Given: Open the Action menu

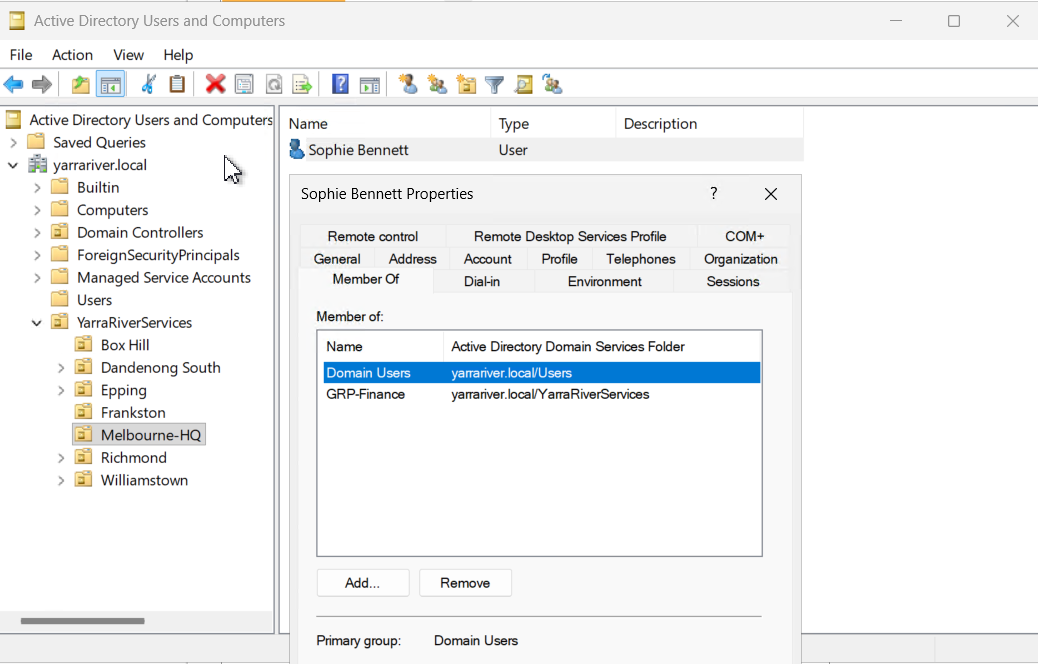Looking at the screenshot, I should (x=72, y=55).
